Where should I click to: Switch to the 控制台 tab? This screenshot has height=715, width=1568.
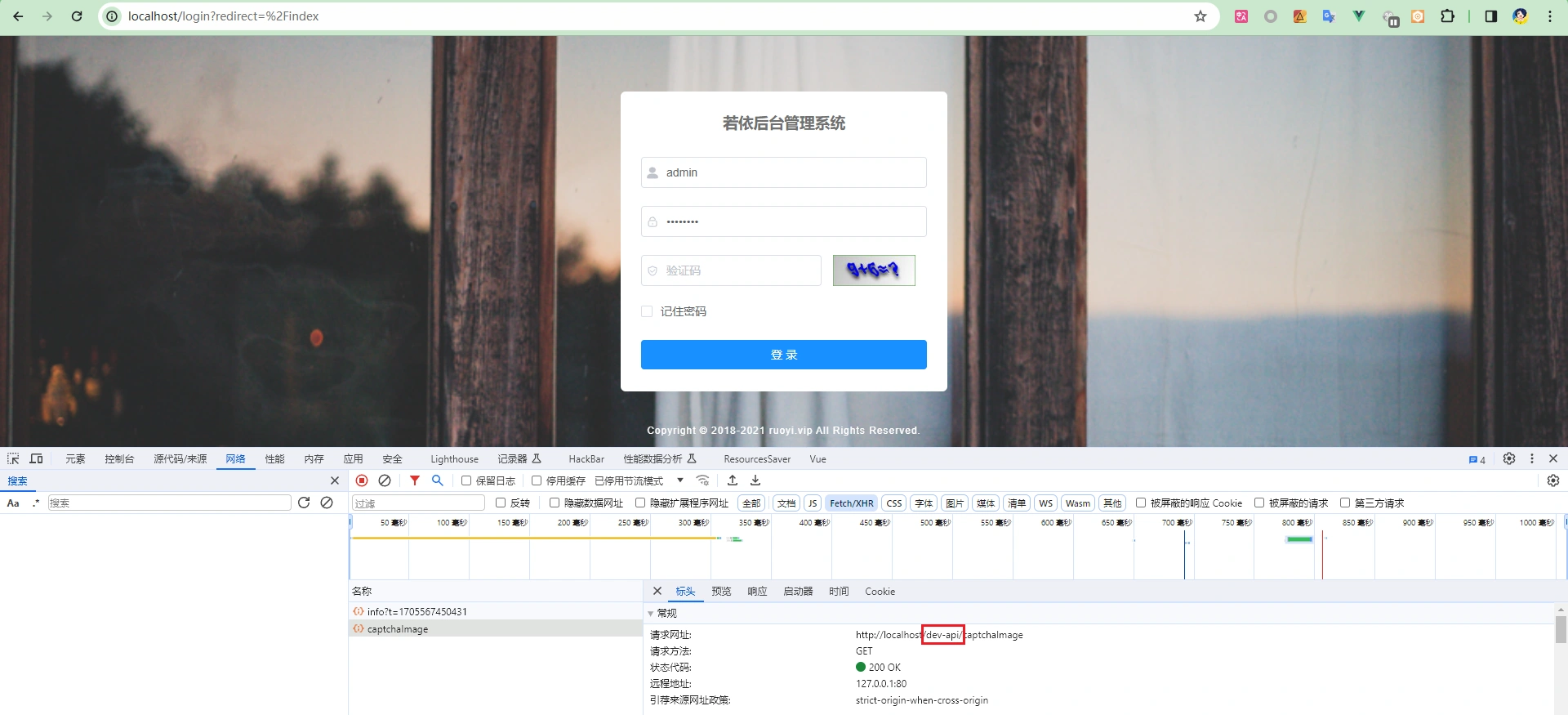(119, 459)
